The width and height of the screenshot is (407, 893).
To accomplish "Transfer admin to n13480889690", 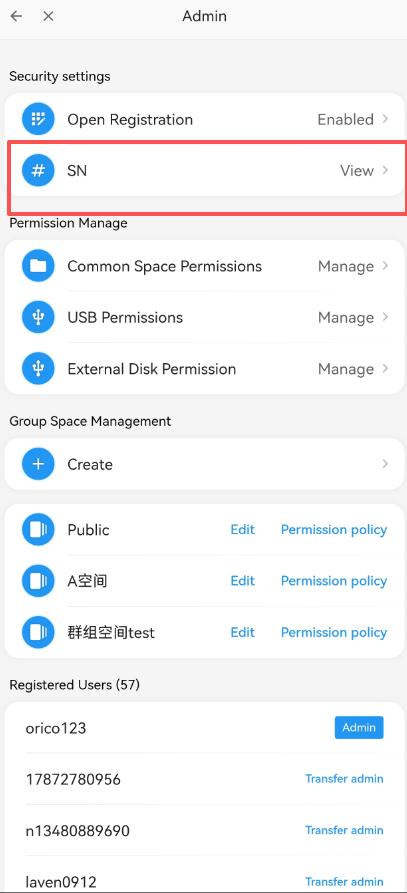I will 344,830.
